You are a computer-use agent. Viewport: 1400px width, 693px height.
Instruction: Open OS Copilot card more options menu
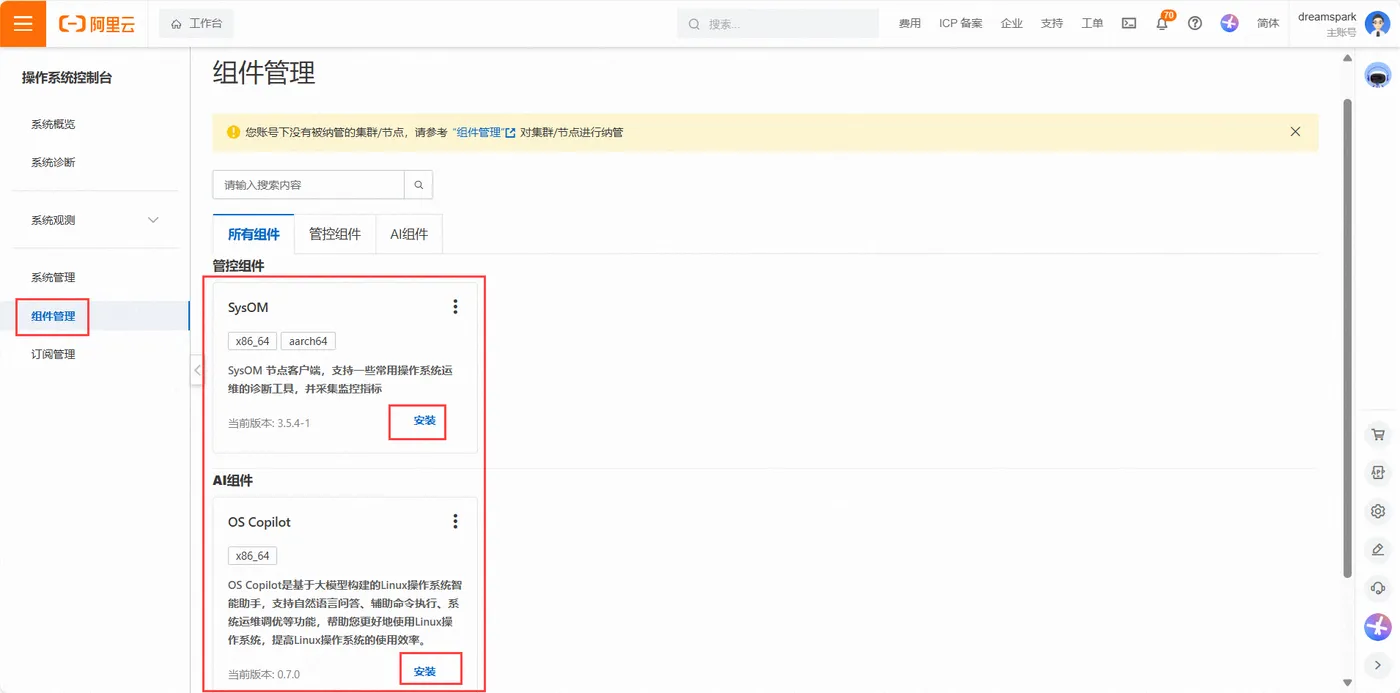pyautogui.click(x=455, y=521)
